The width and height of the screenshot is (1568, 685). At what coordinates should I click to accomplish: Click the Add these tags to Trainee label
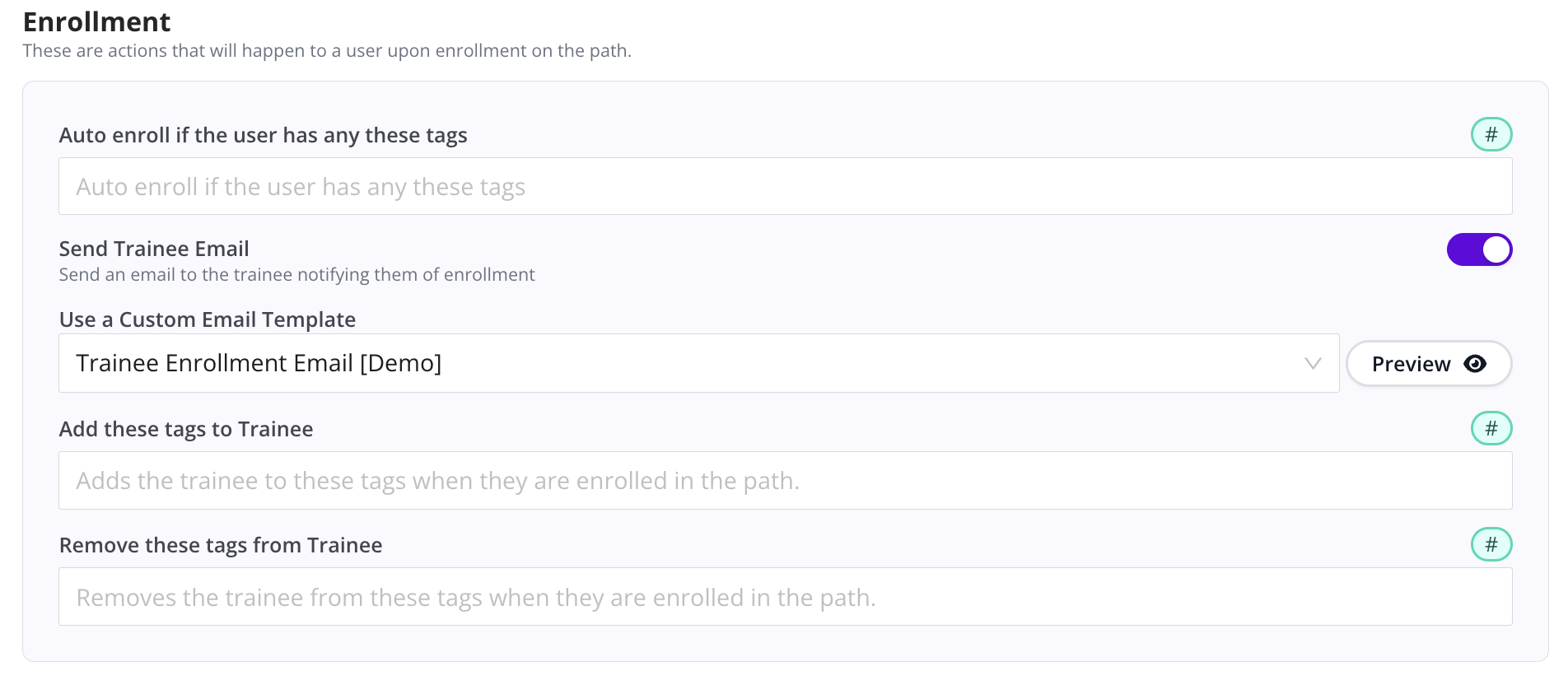[186, 430]
